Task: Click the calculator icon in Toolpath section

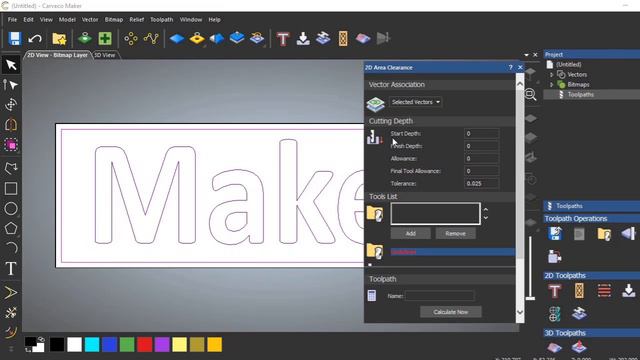Action: [x=371, y=296]
